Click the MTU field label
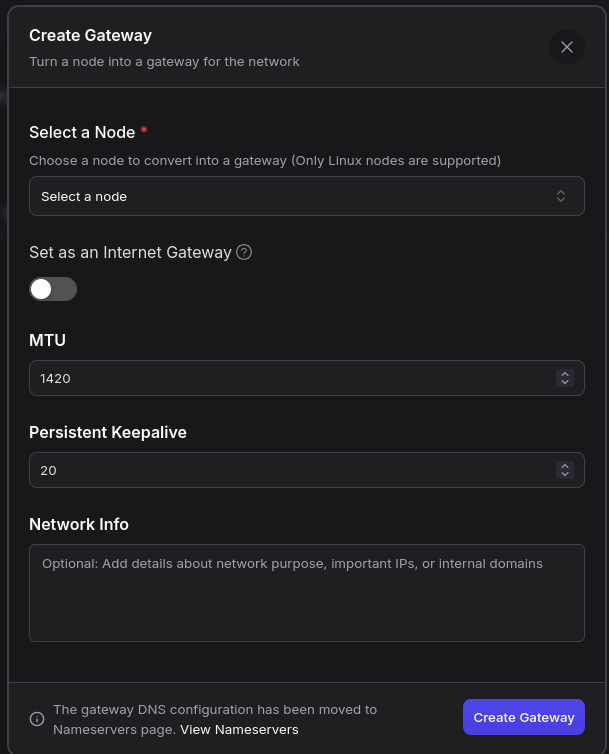This screenshot has height=754, width=609. [47, 340]
